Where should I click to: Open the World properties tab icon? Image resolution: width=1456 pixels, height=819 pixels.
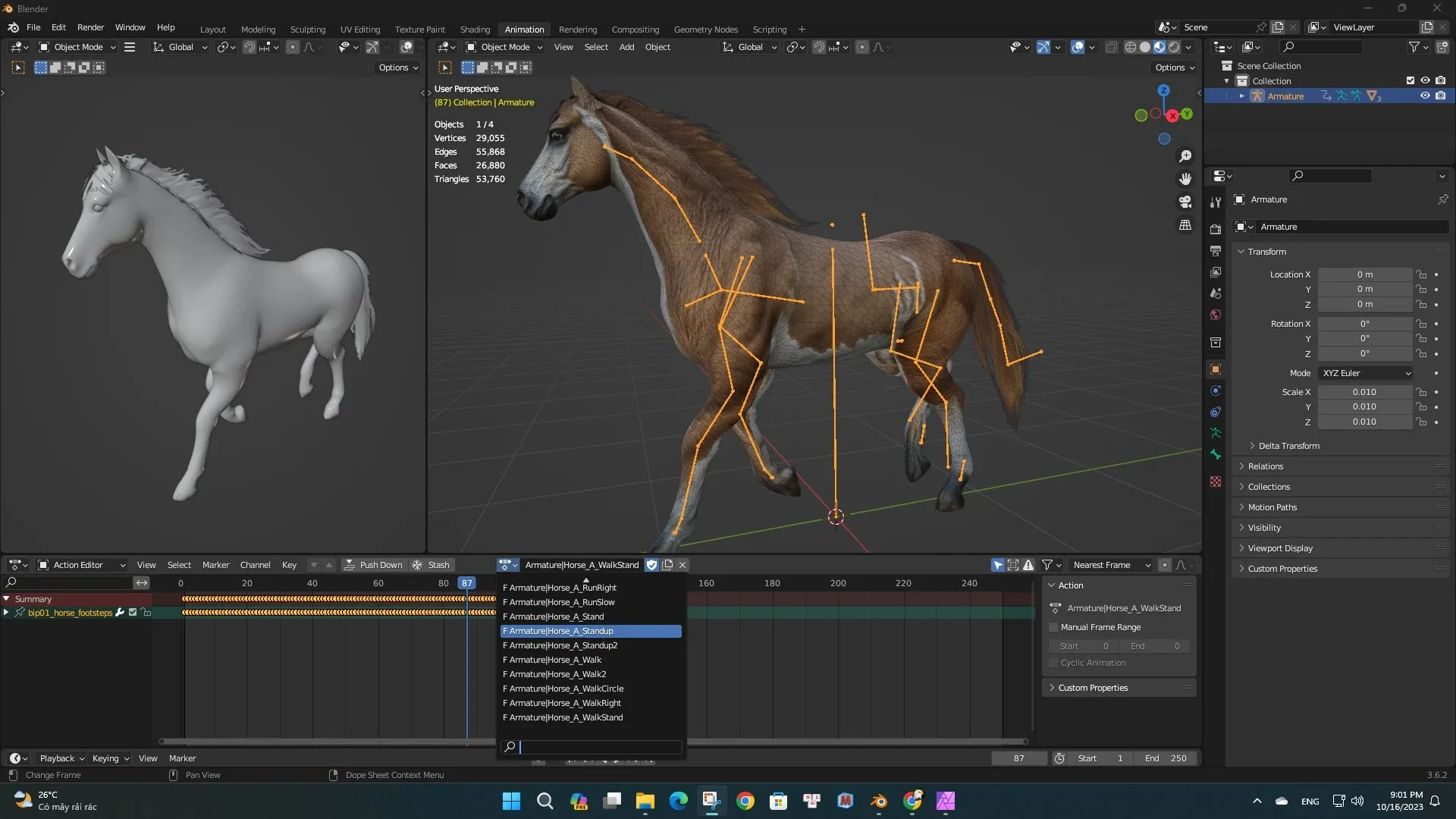click(1216, 315)
